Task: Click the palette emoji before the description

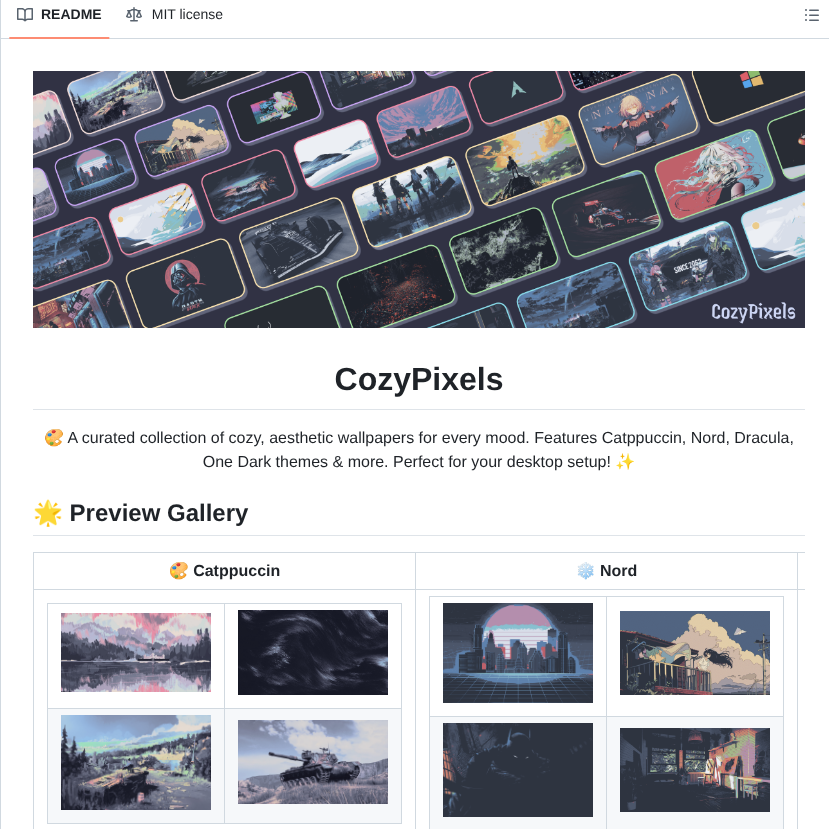Action: pyautogui.click(x=53, y=438)
